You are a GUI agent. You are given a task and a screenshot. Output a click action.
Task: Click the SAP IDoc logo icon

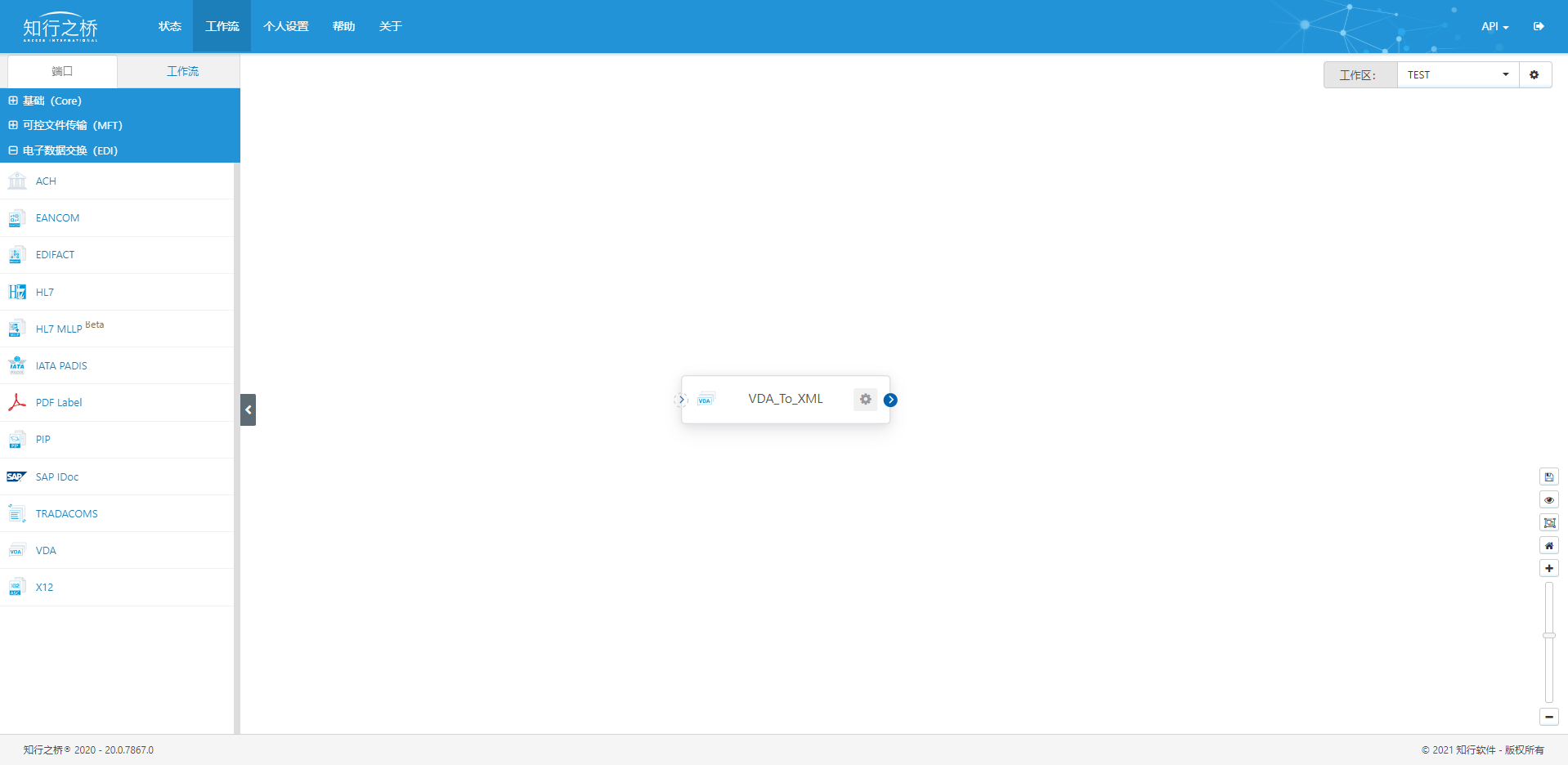point(16,476)
